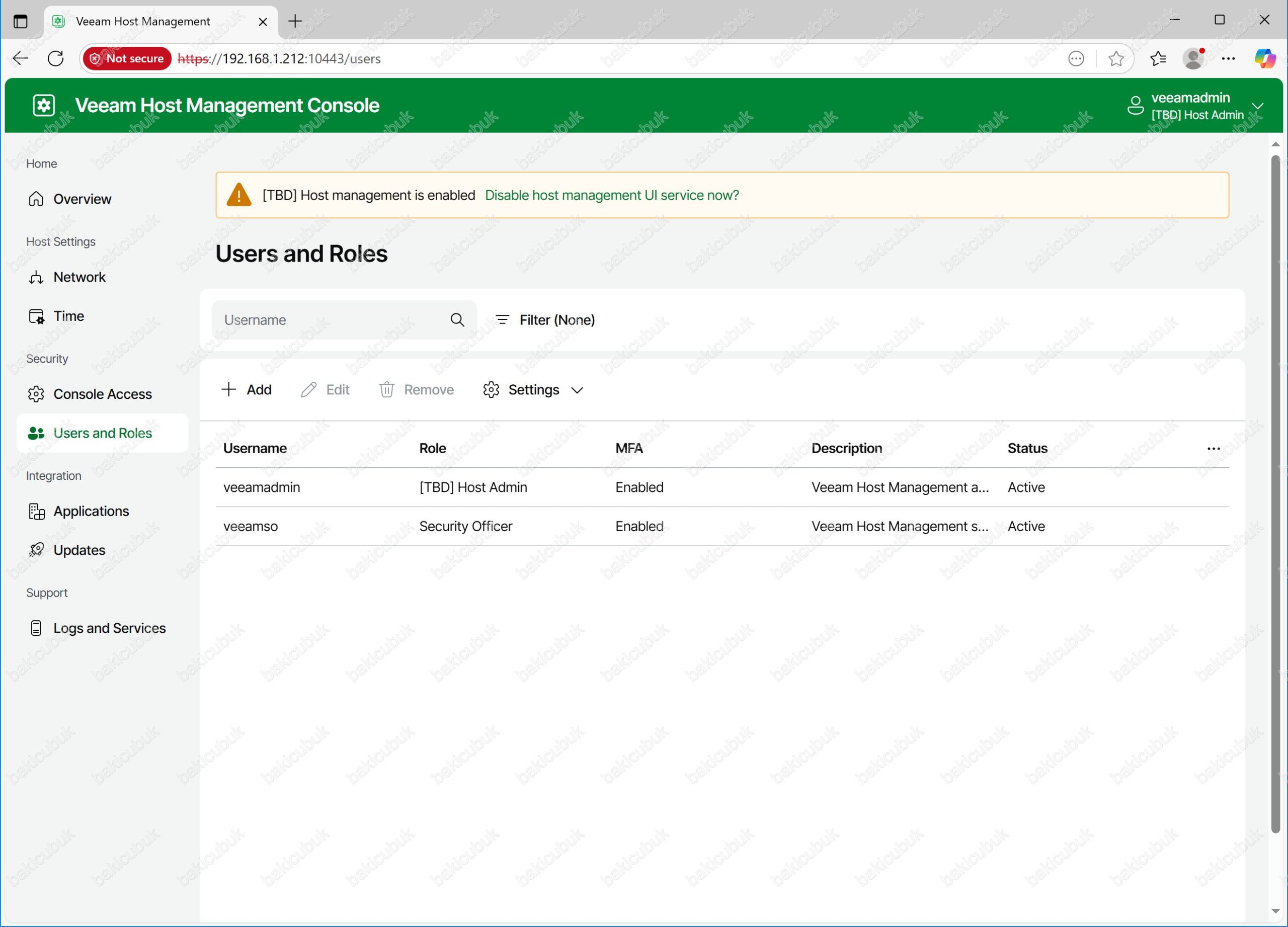This screenshot has height=927, width=1288.
Task: Select the veeamso user row
Action: click(722, 526)
